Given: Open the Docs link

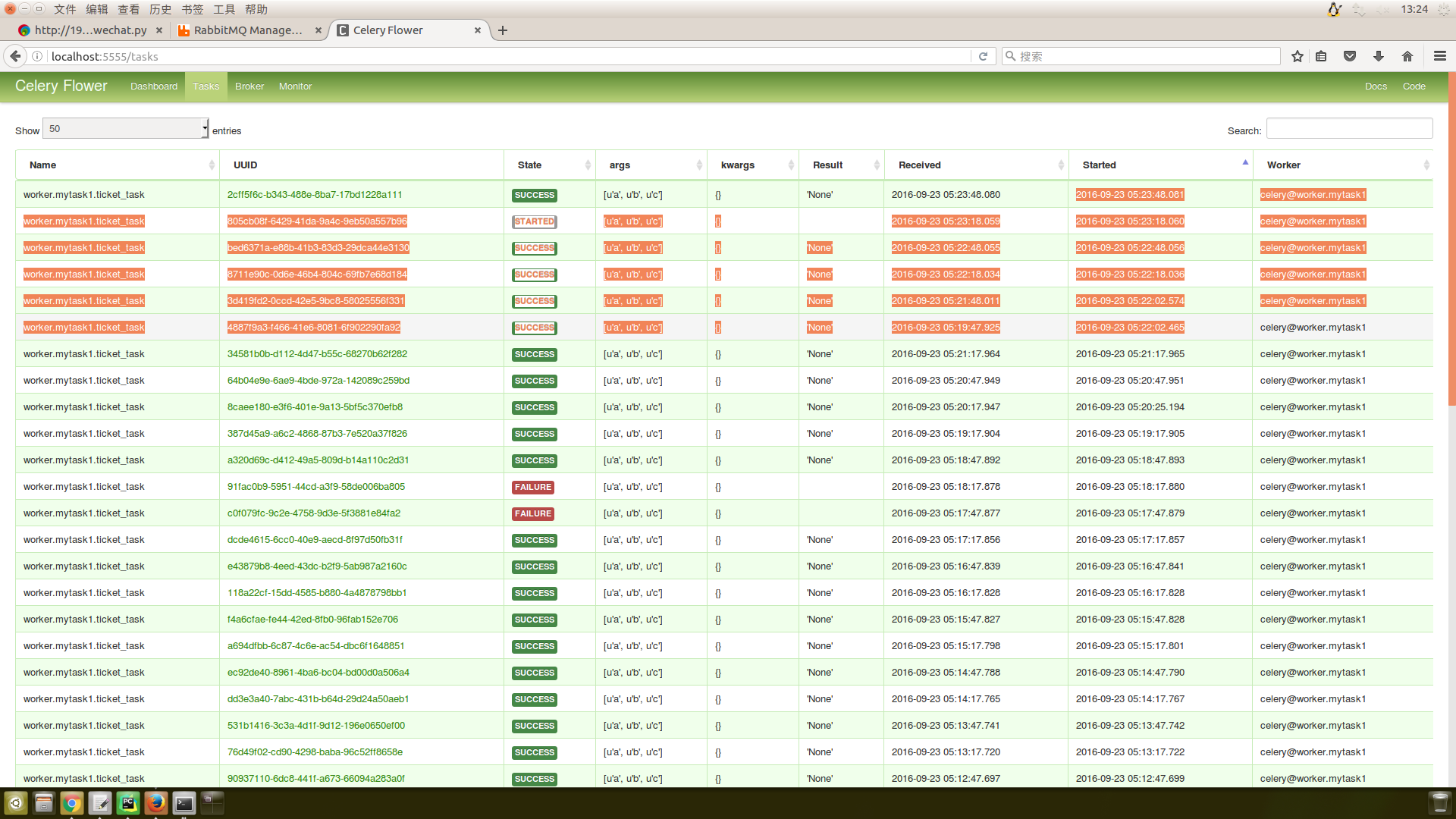Looking at the screenshot, I should tap(1376, 86).
